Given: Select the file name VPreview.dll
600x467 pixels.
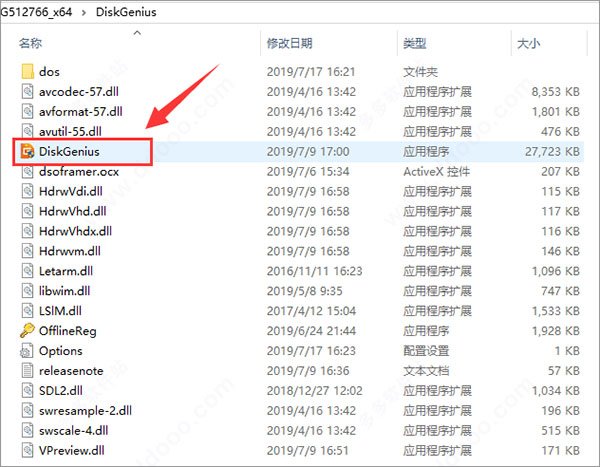Looking at the screenshot, I should [72, 450].
